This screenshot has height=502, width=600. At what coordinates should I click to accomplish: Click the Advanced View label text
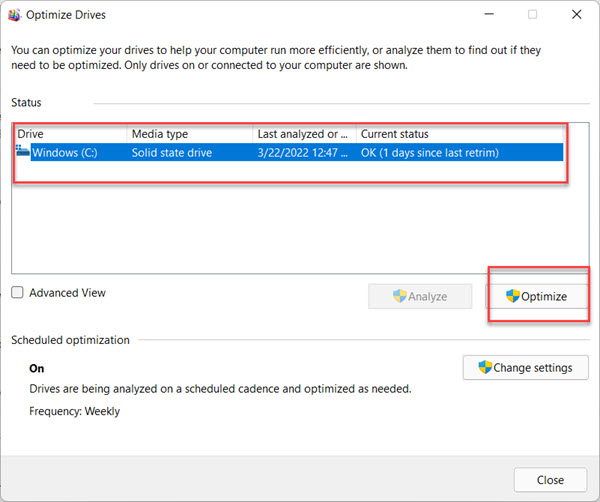67,293
